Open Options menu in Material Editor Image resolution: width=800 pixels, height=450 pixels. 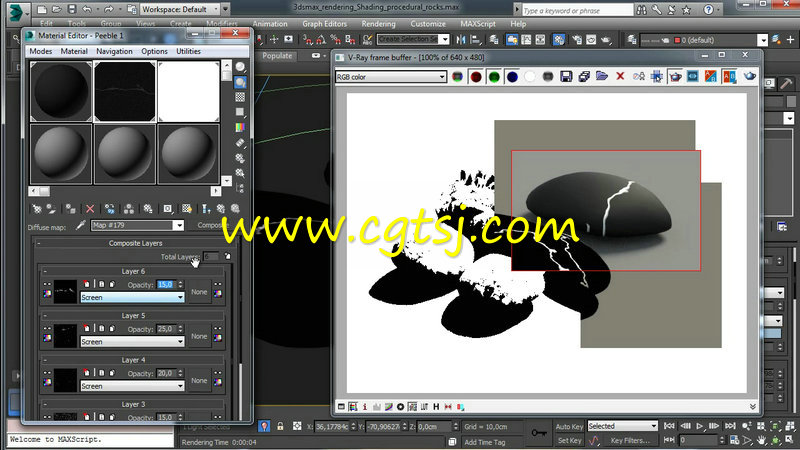click(x=154, y=52)
